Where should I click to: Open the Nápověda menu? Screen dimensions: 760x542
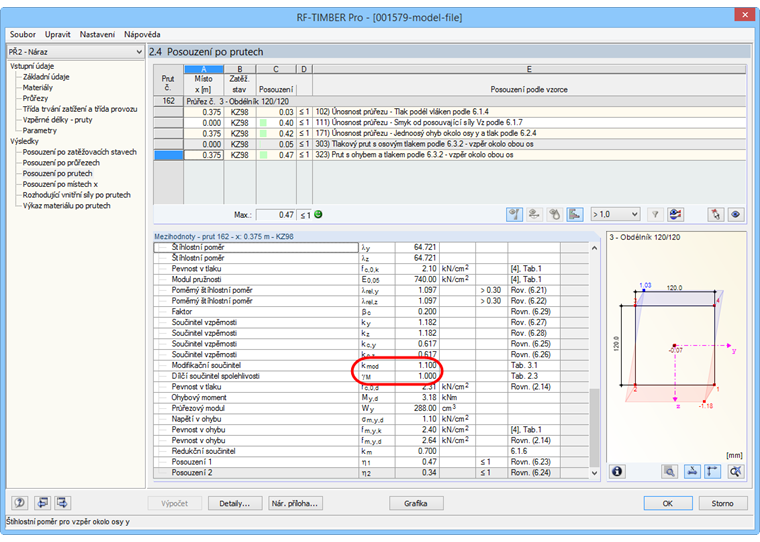point(142,34)
